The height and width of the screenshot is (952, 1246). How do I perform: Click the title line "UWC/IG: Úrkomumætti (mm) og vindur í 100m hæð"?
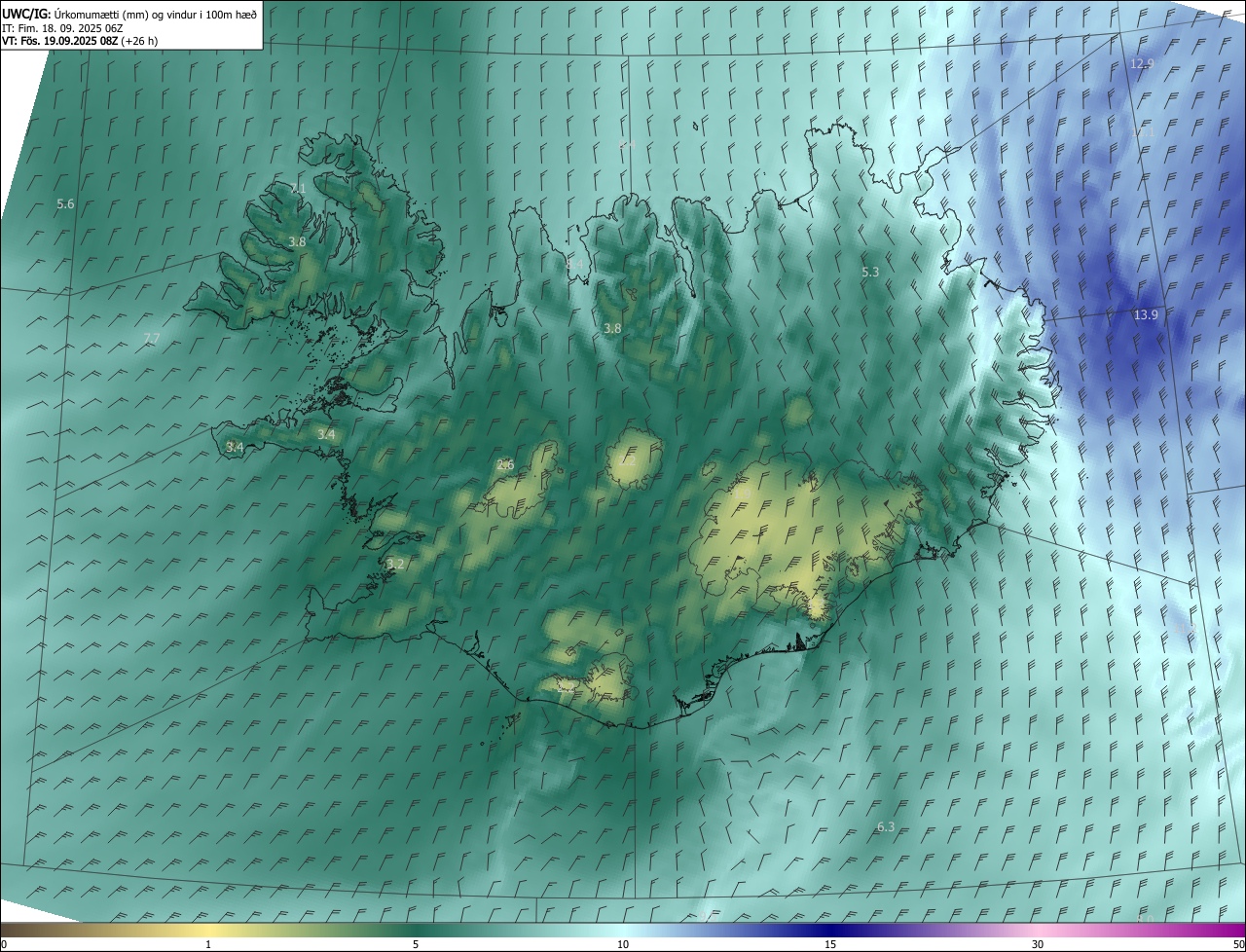[x=129, y=14]
